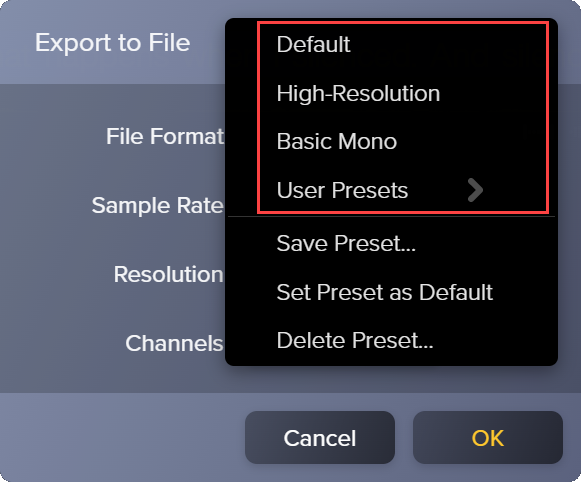Click empty footer area left of Cancel
Image resolution: width=581 pixels, height=482 pixels.
point(122,437)
